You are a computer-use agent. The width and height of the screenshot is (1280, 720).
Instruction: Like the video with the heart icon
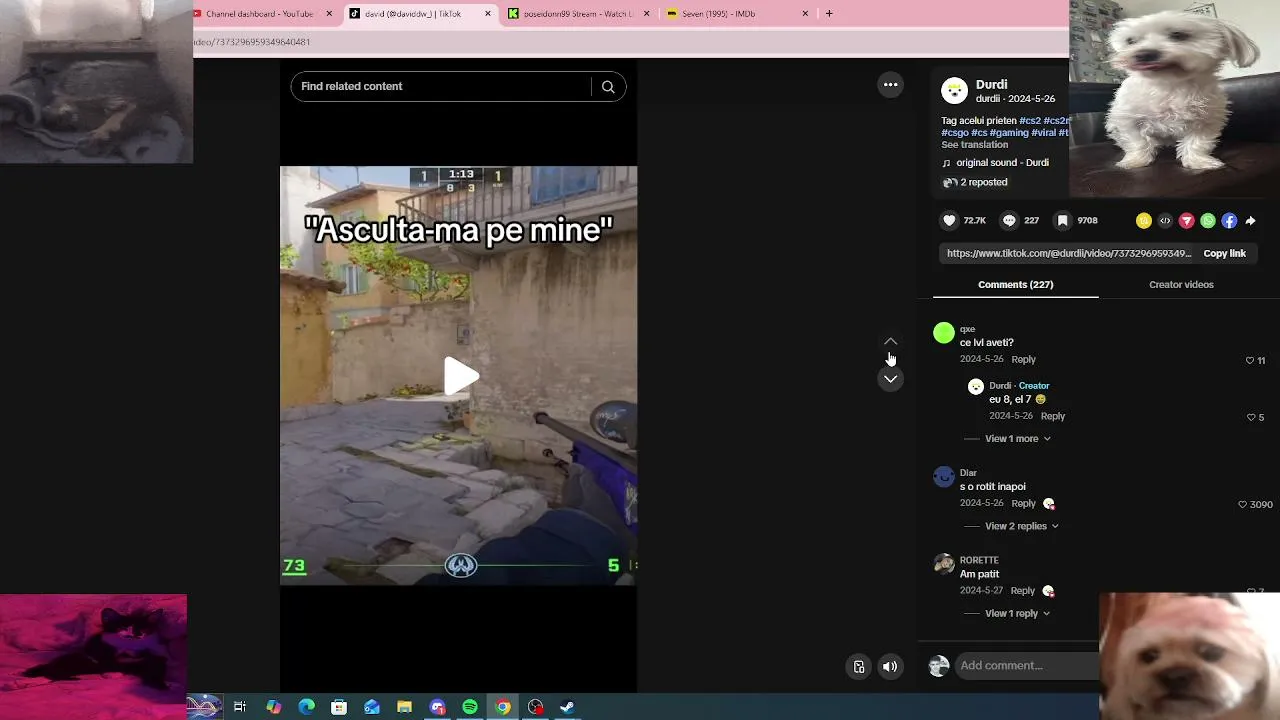coord(949,221)
